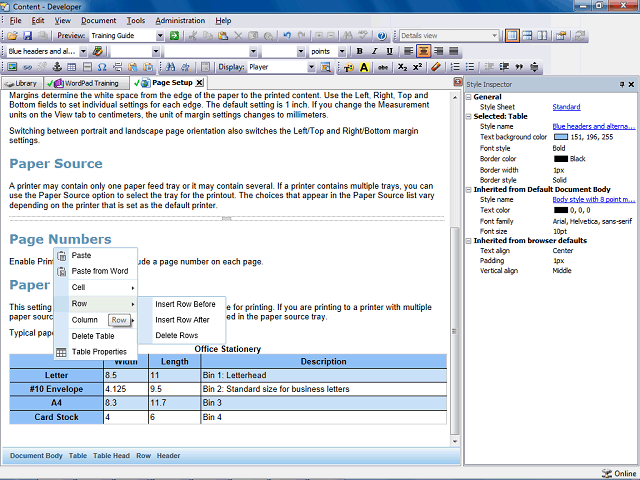Open the Blue headers and alterna... style link
The image size is (640, 480).
[593, 127]
